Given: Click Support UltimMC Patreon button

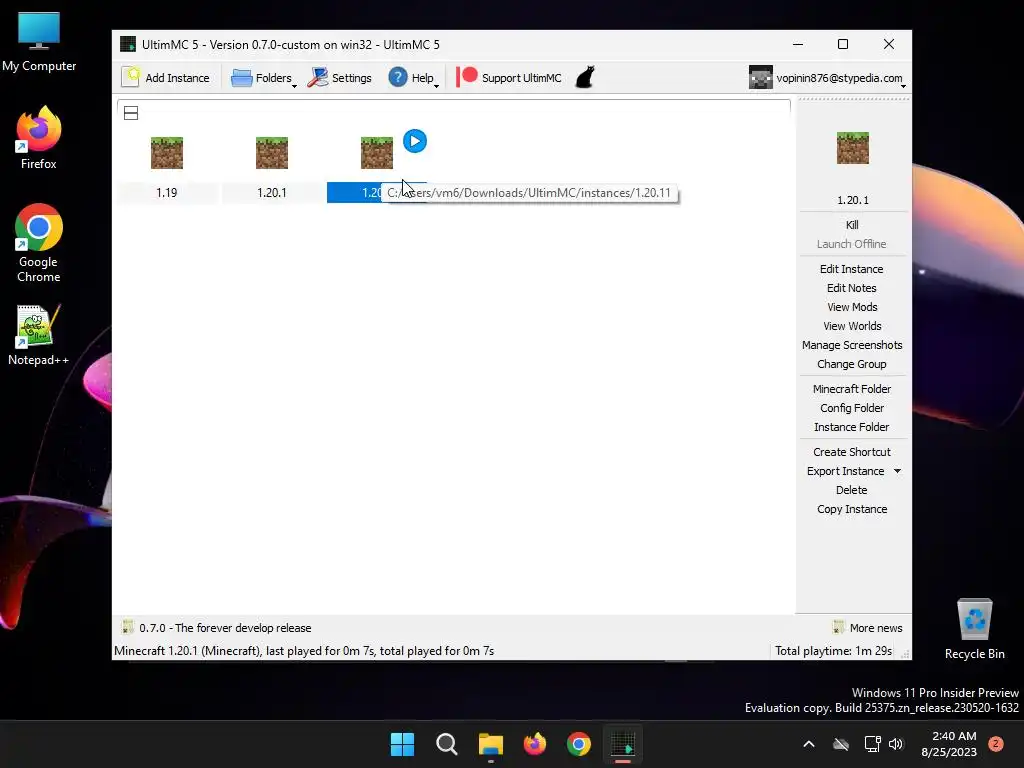Looking at the screenshot, I should pyautogui.click(x=509, y=78).
